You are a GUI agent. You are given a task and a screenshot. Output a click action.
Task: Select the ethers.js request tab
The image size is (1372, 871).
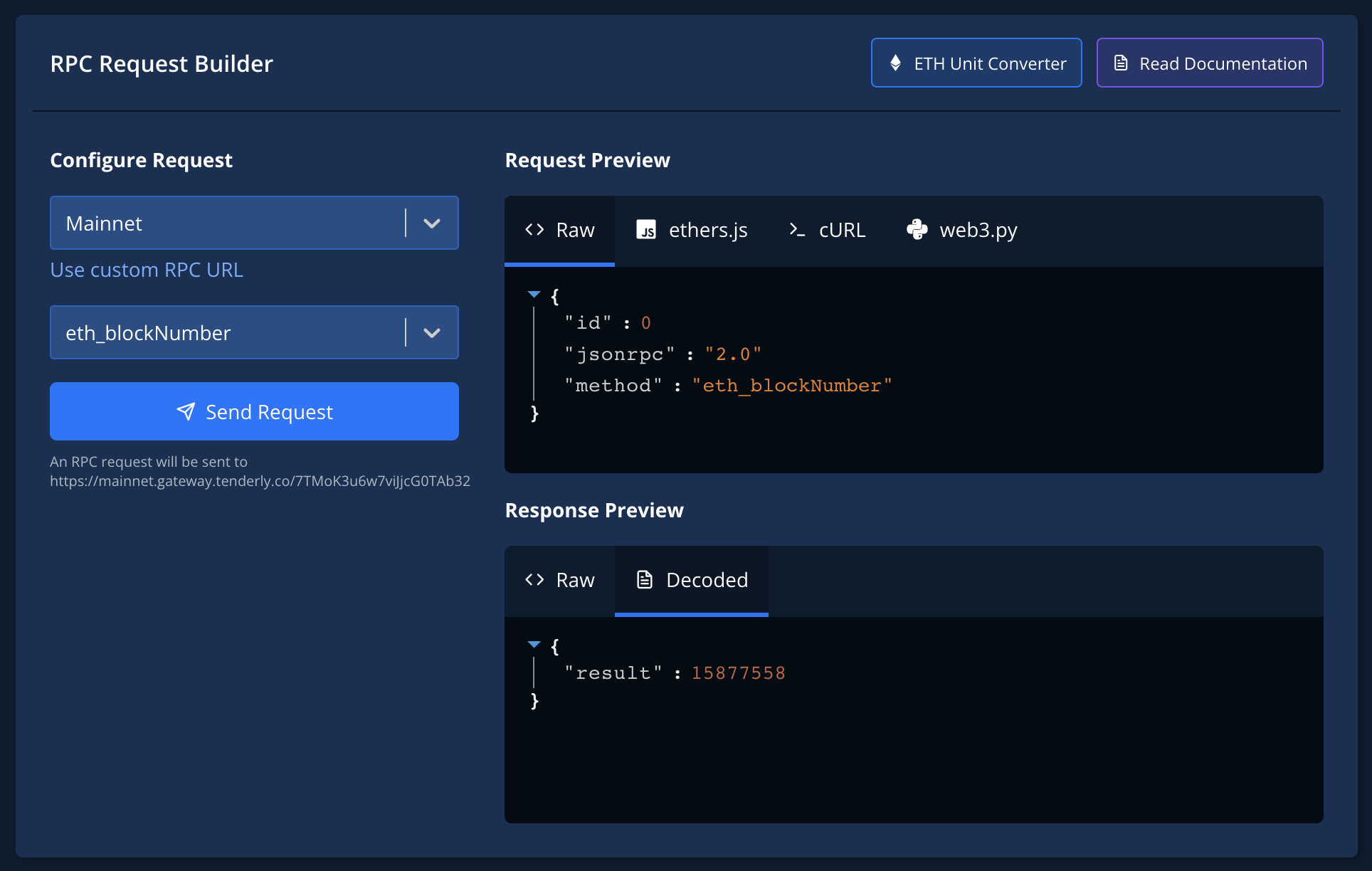click(x=692, y=230)
